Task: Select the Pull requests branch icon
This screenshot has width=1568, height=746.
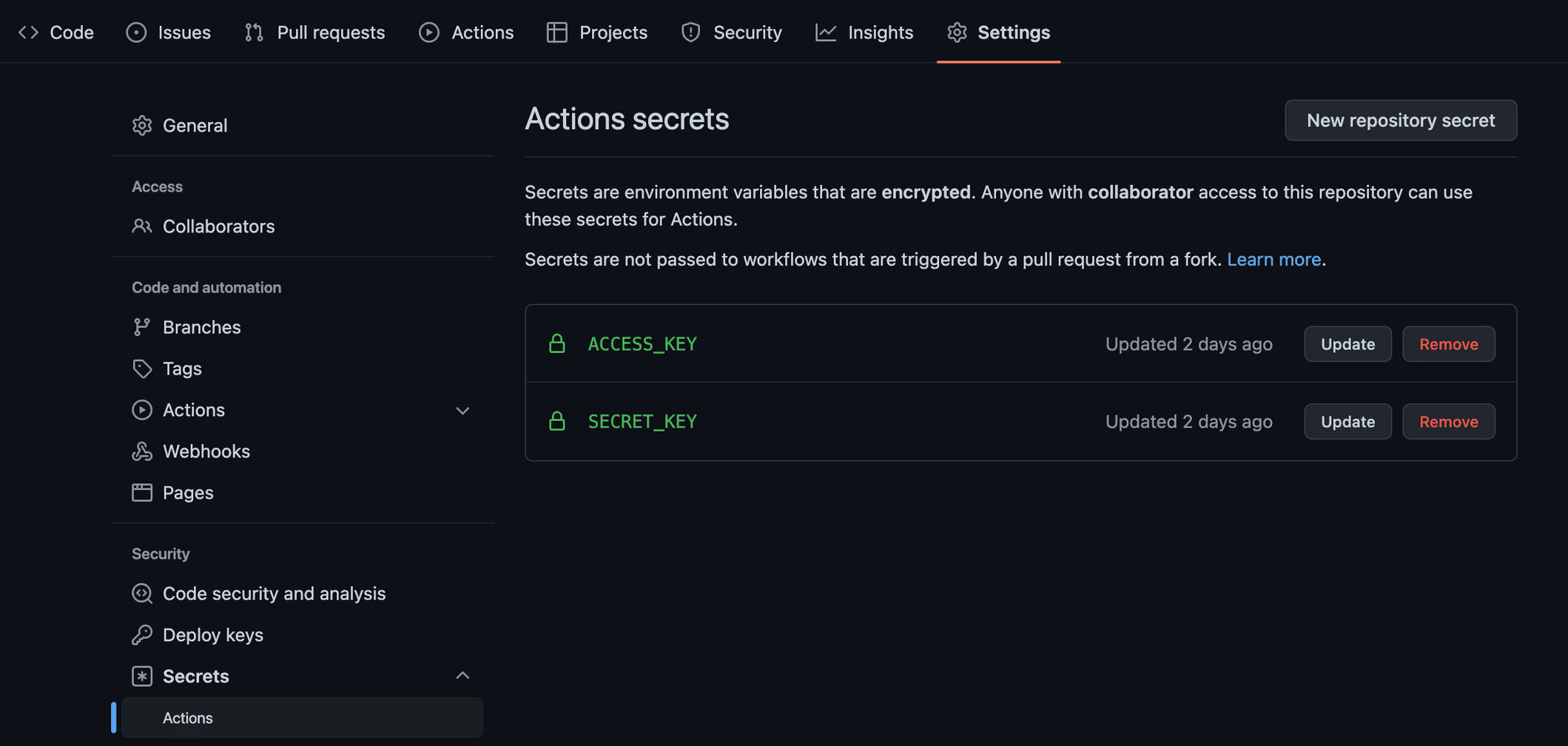Action: 253,32
